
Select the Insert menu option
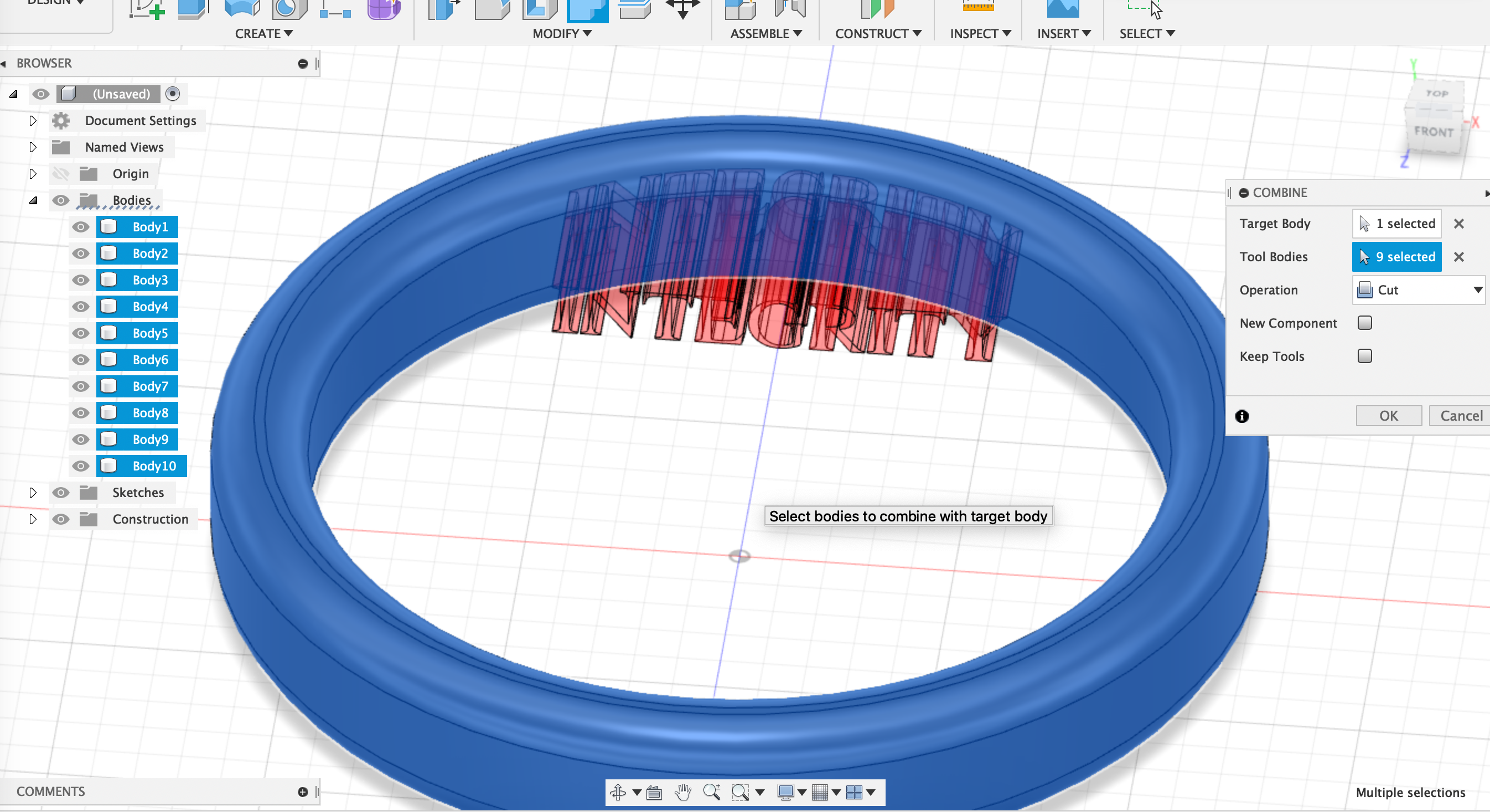coord(1063,33)
